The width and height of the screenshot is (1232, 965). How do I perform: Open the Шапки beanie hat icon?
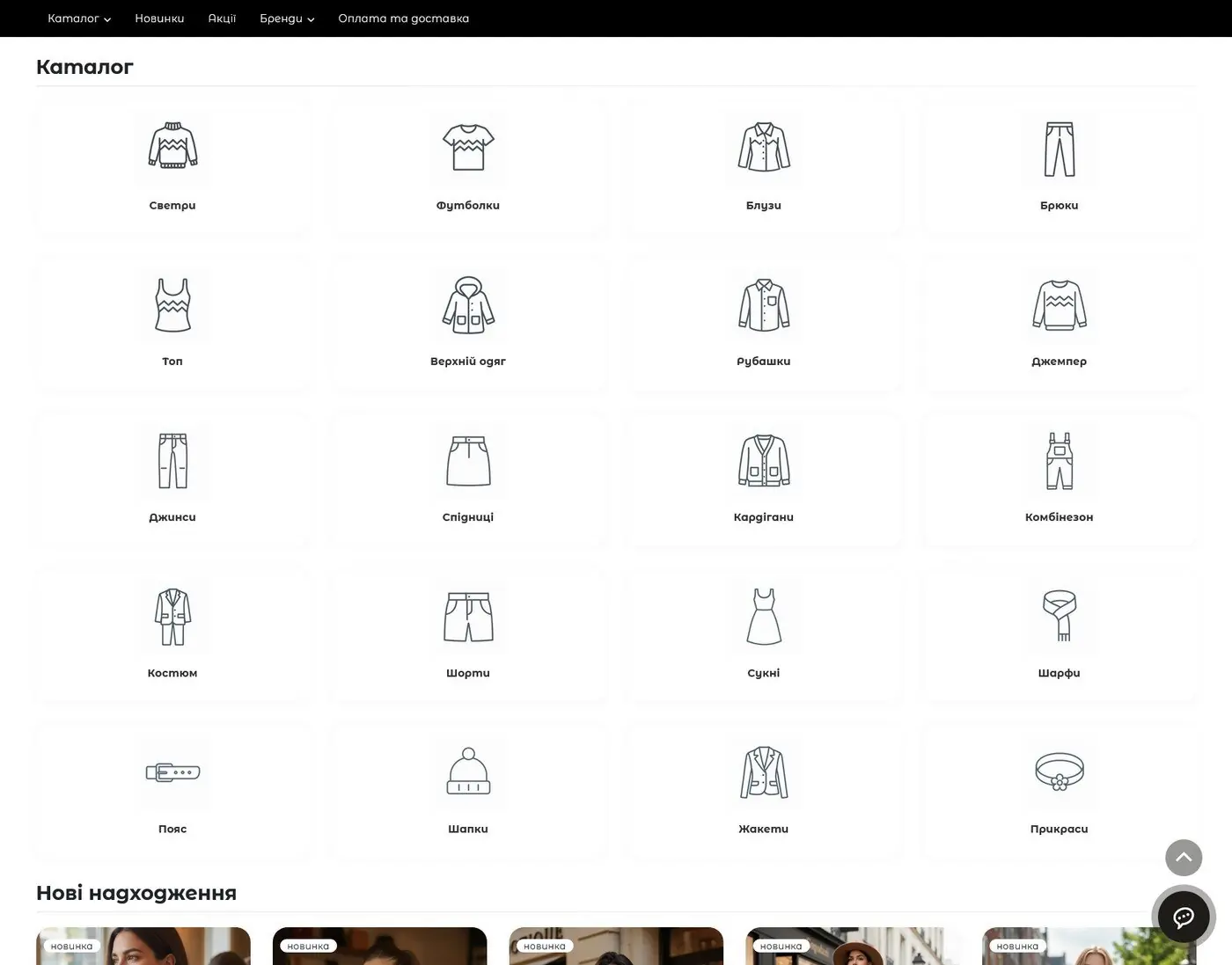[468, 772]
